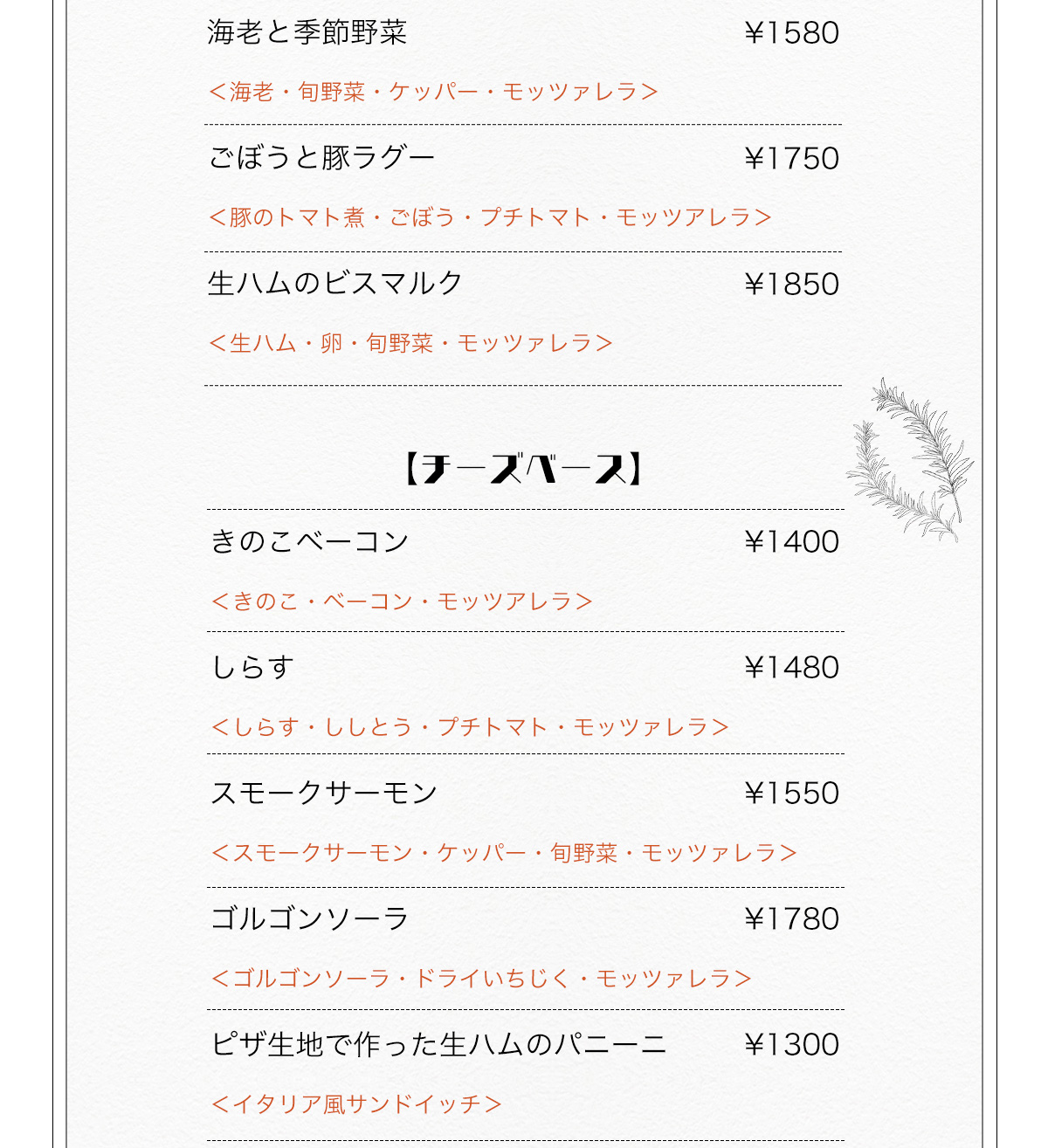Select the 海老と季節野菜 menu item name
This screenshot has height=1148, width=1048.
(x=307, y=33)
